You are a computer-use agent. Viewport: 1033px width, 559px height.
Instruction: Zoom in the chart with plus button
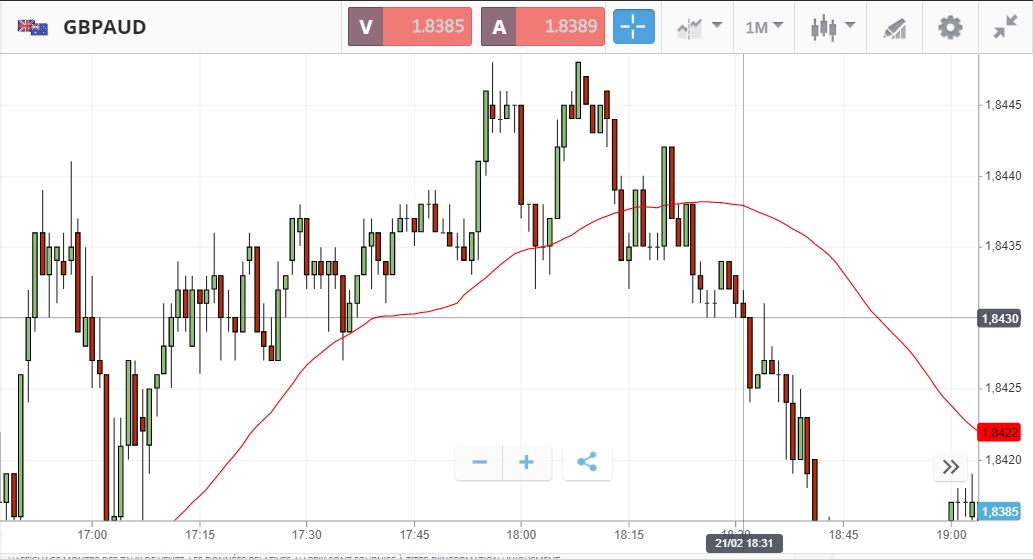tap(526, 462)
